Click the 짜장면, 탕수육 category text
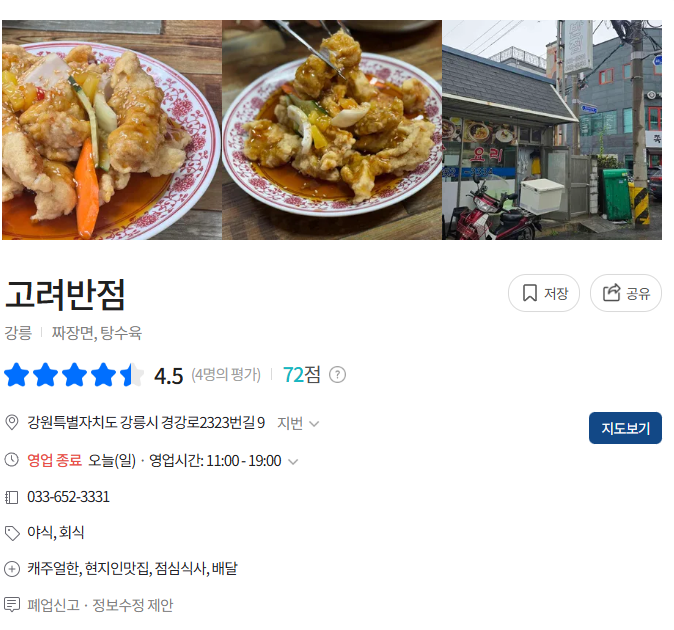Screen dimensions: 674x630 [x=97, y=333]
